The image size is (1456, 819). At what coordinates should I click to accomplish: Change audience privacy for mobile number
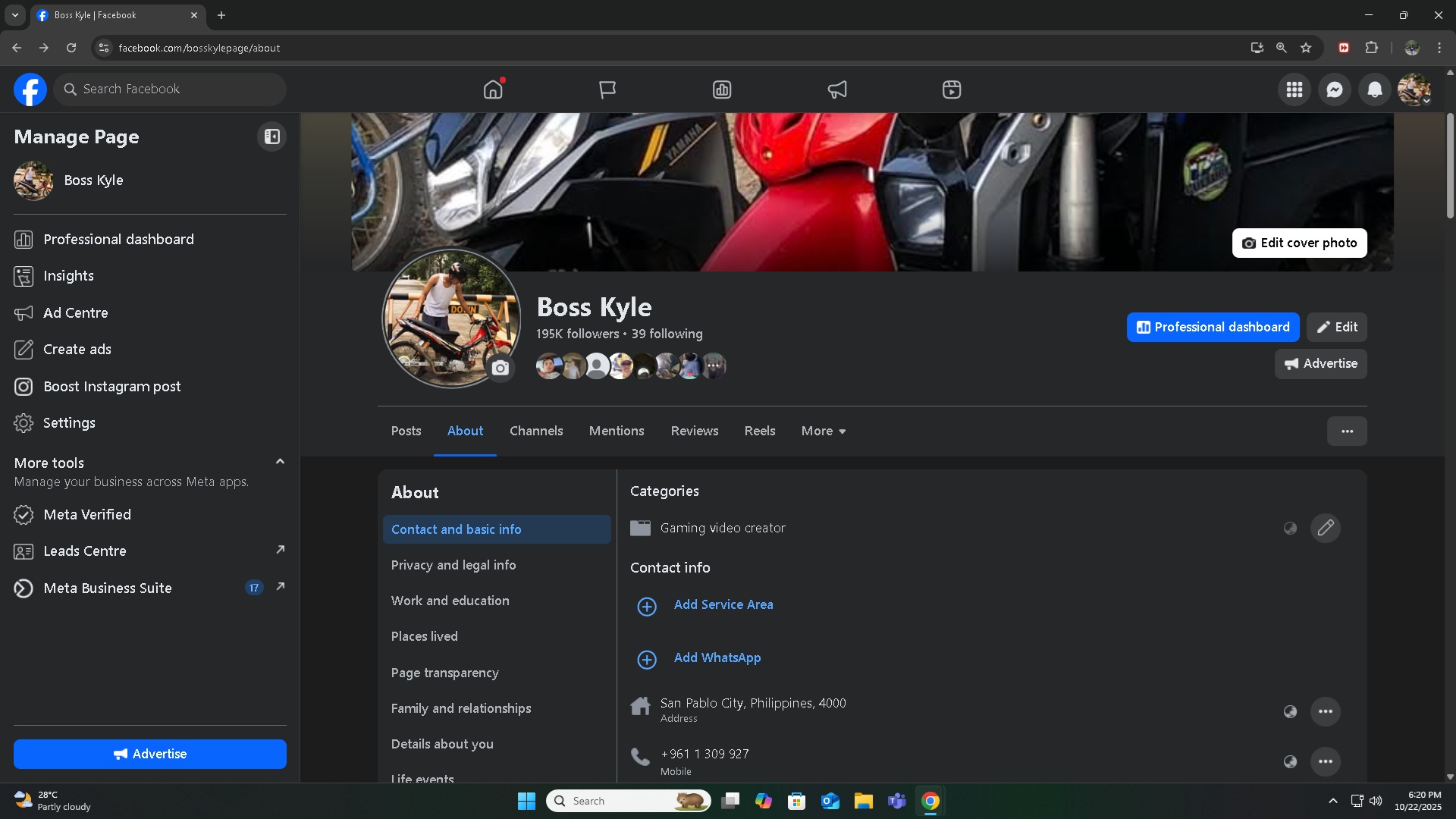point(1289,761)
